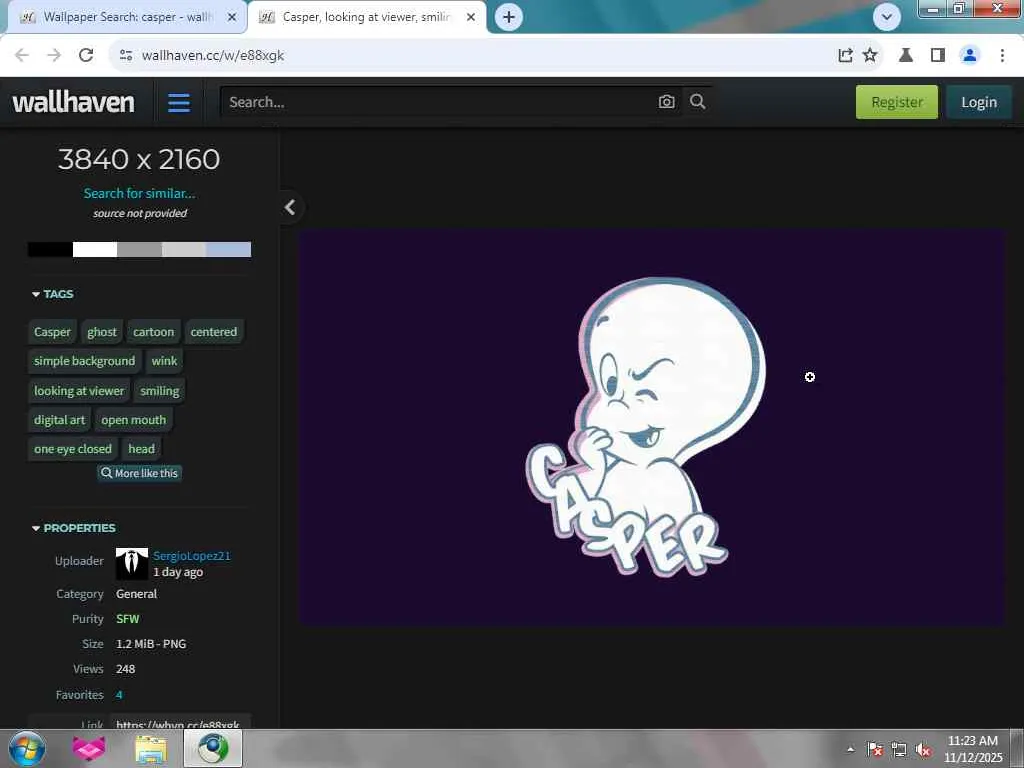Open the Windows Start menu

pyautogui.click(x=26, y=748)
